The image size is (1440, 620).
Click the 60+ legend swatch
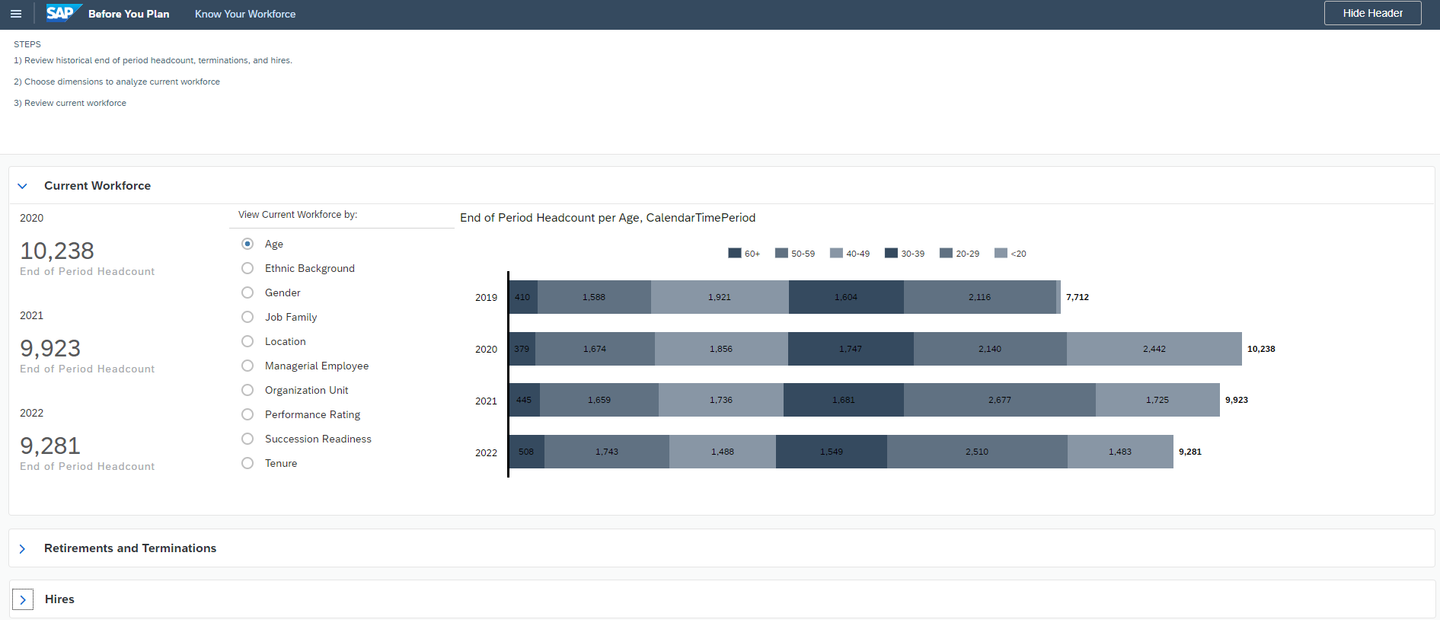click(x=734, y=254)
